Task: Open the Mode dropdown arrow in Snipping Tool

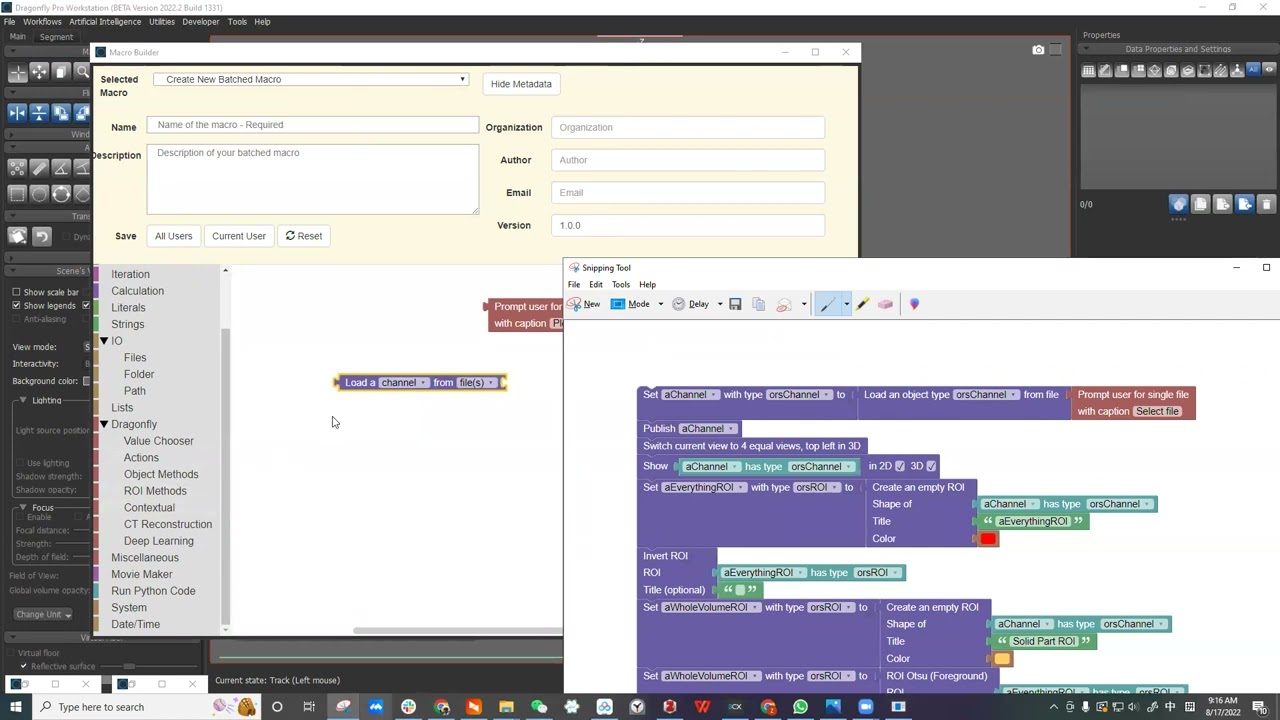Action: point(660,304)
